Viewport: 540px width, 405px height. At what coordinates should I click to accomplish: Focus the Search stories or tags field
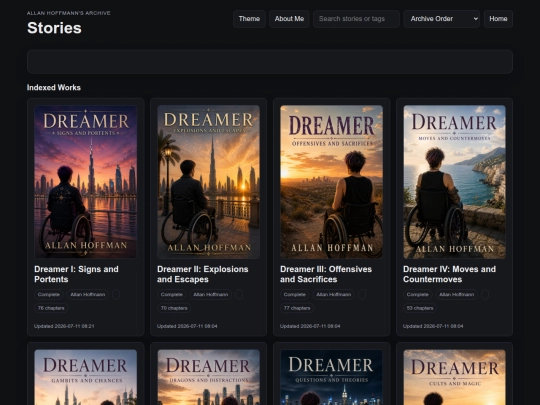click(x=356, y=19)
